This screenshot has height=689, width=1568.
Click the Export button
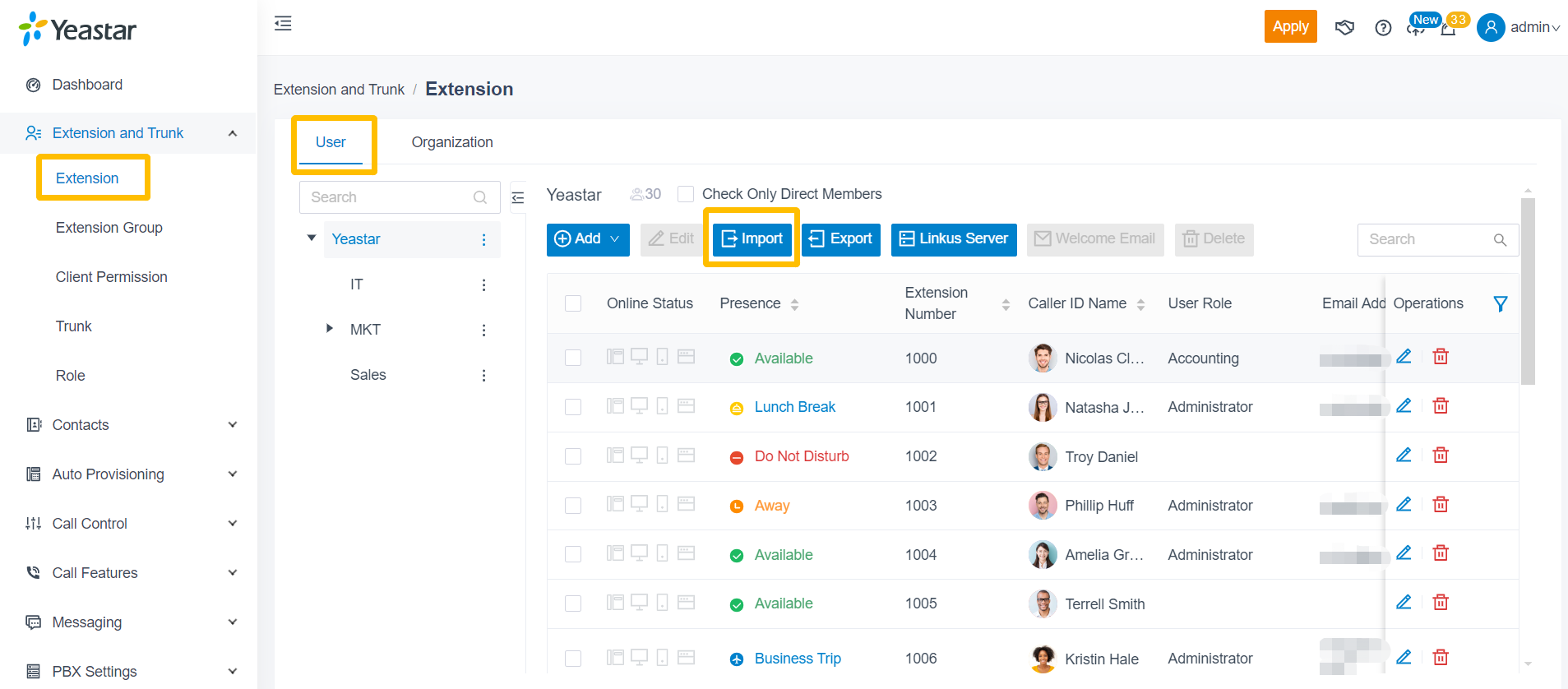tap(841, 239)
